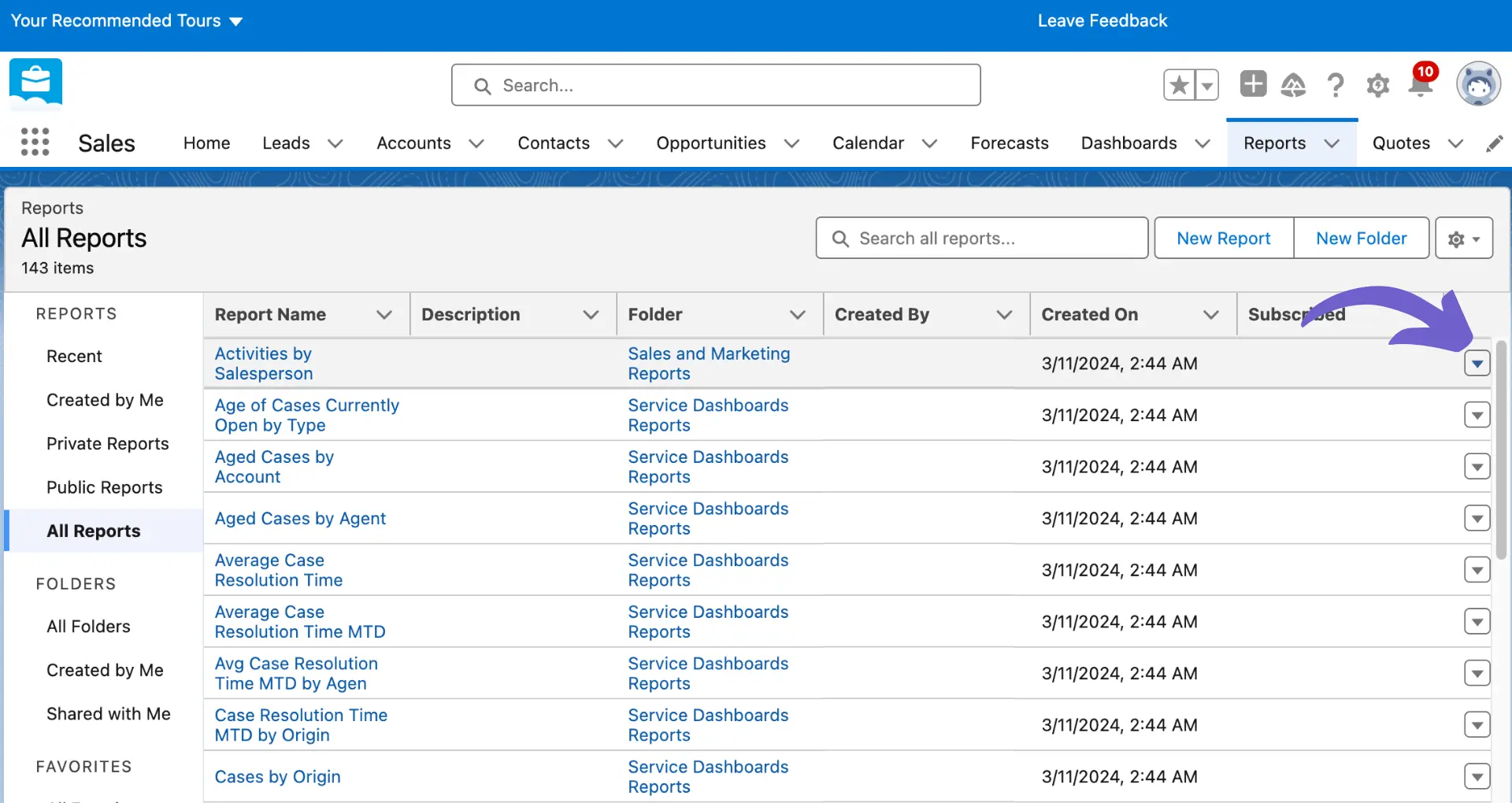Open the Contacts tab
The image size is (1512, 803).
554,142
